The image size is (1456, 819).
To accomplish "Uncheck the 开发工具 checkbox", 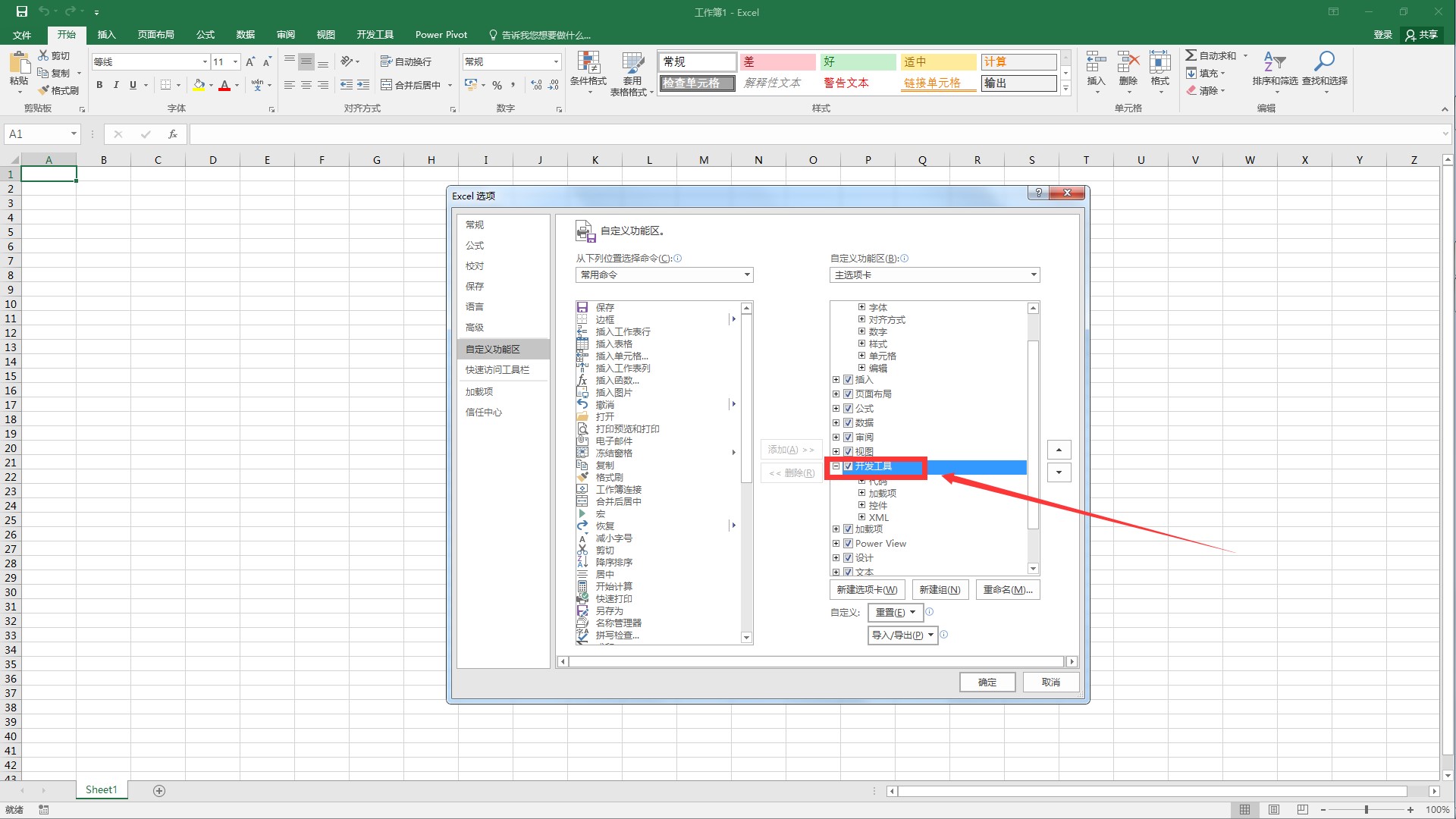I will 848,466.
